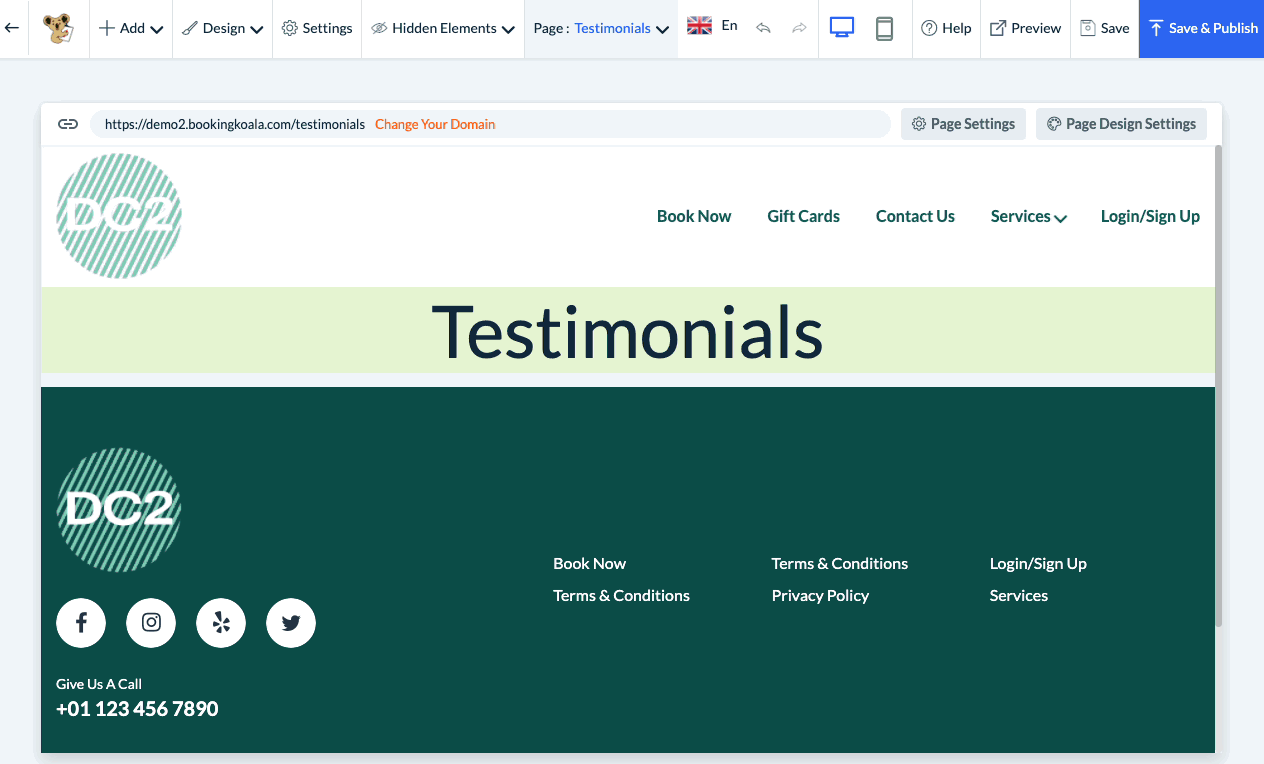Open the Help menu

[x=946, y=28]
